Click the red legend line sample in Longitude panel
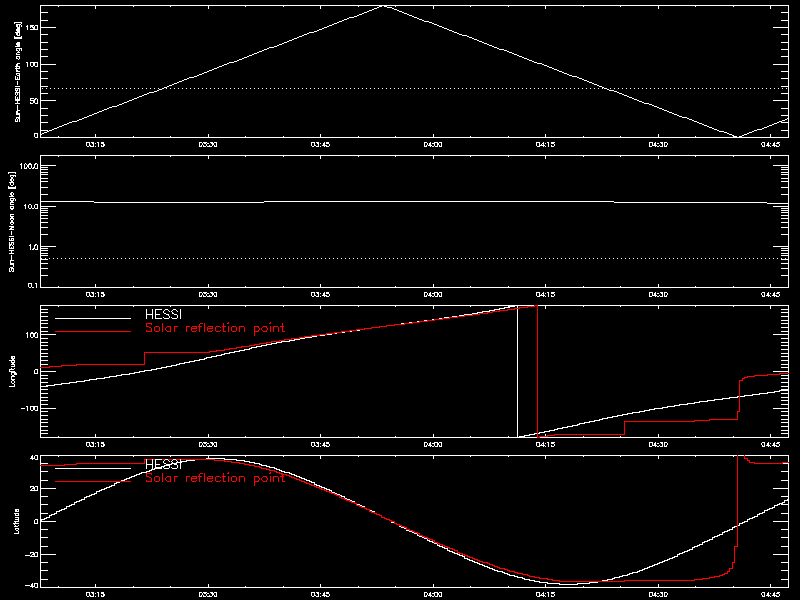This screenshot has height=600, width=800. (93, 332)
